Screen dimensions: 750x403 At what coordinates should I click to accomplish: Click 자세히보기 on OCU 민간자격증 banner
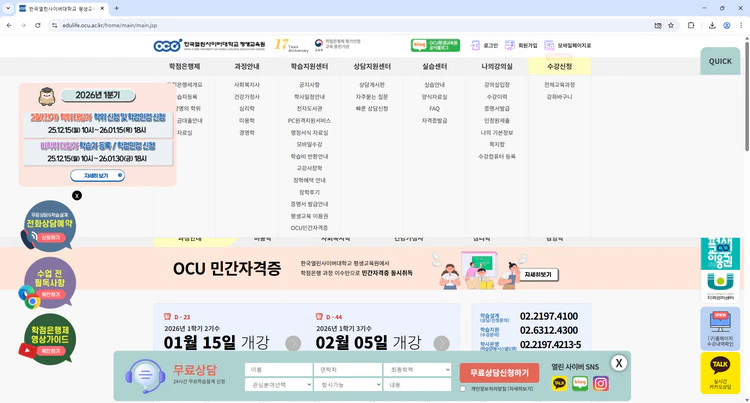coord(538,274)
